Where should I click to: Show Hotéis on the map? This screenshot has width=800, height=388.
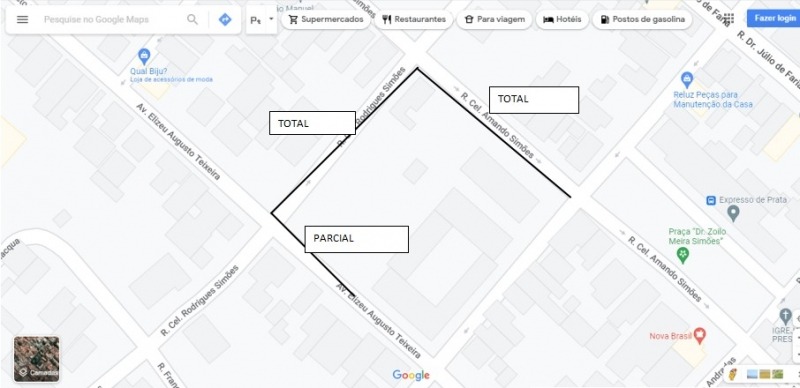click(x=562, y=19)
